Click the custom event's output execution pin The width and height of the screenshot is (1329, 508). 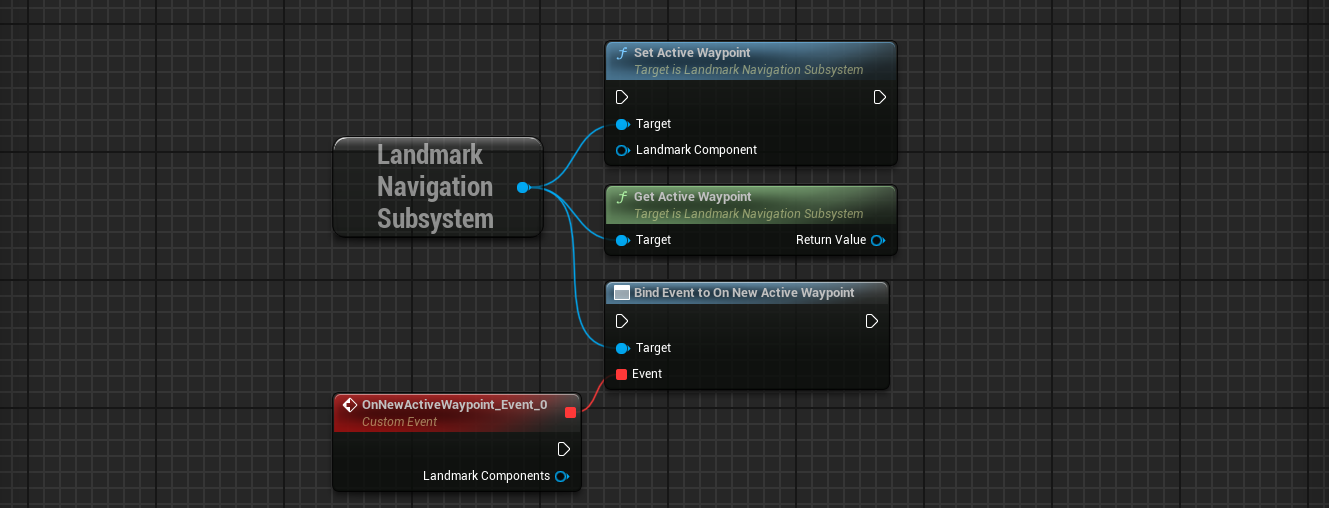(x=564, y=449)
